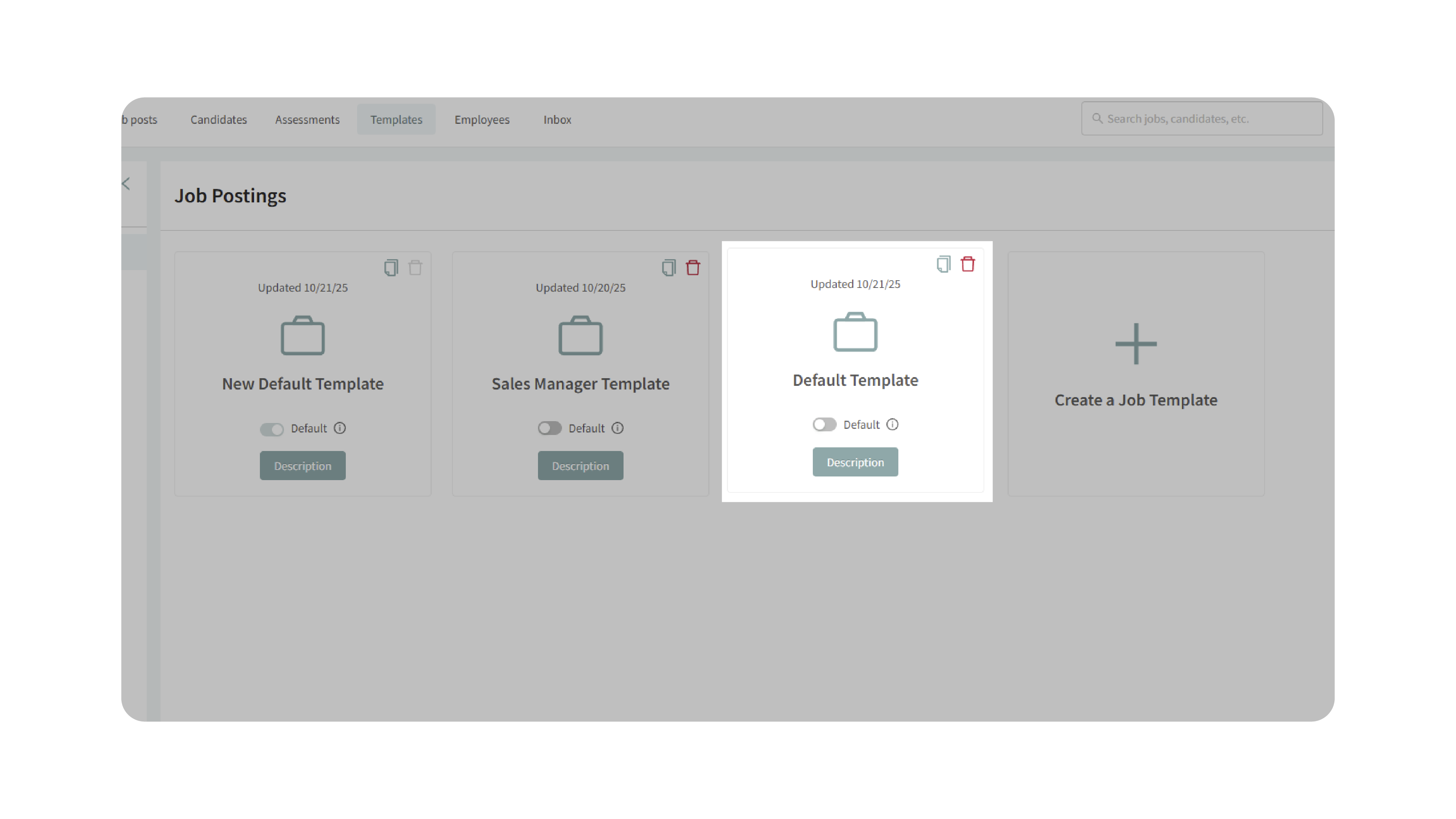Delete the highlighted Default Template
Image resolution: width=1456 pixels, height=819 pixels.
[x=968, y=264]
